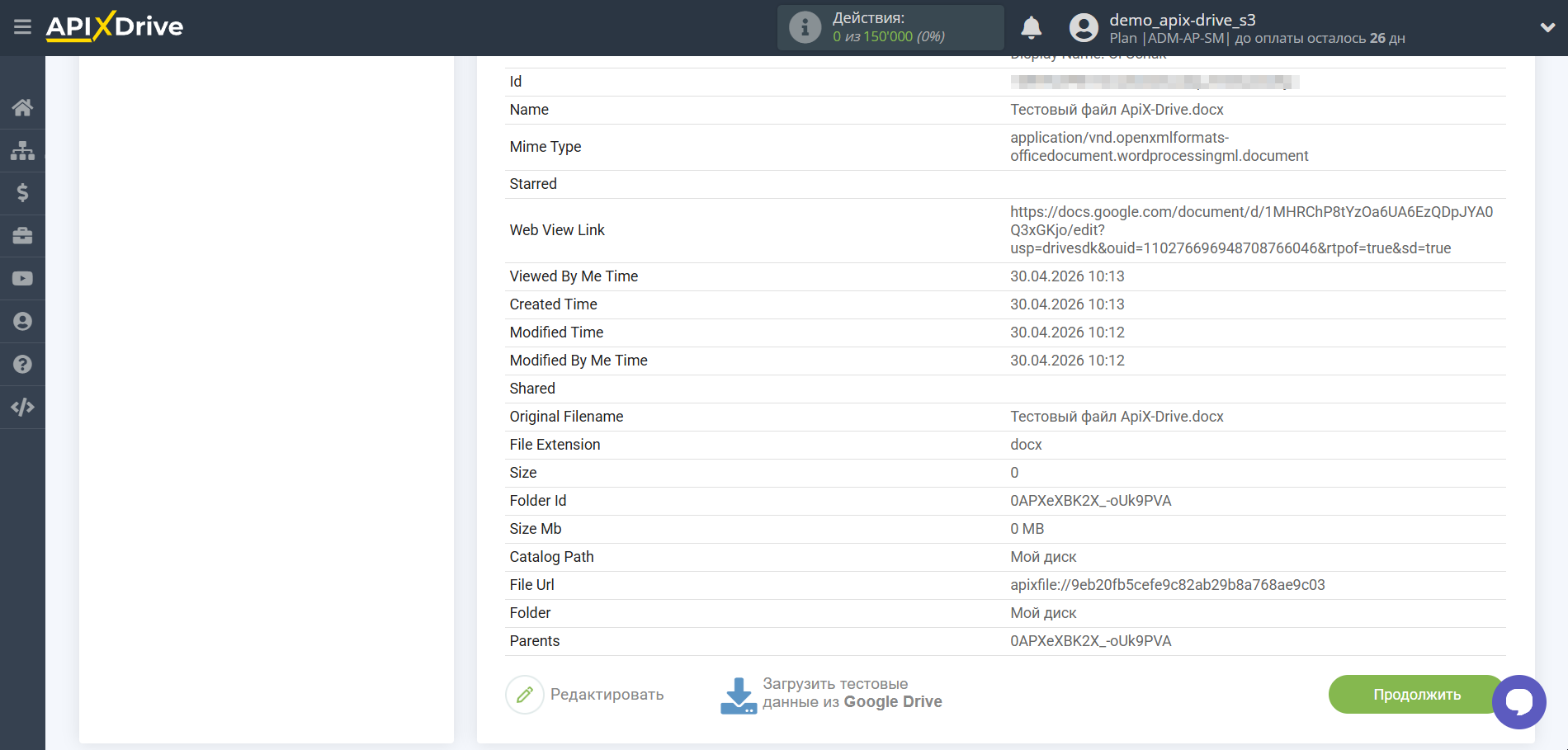Select the Mime Type value
Image resolution: width=1568 pixels, height=750 pixels.
(x=1159, y=147)
